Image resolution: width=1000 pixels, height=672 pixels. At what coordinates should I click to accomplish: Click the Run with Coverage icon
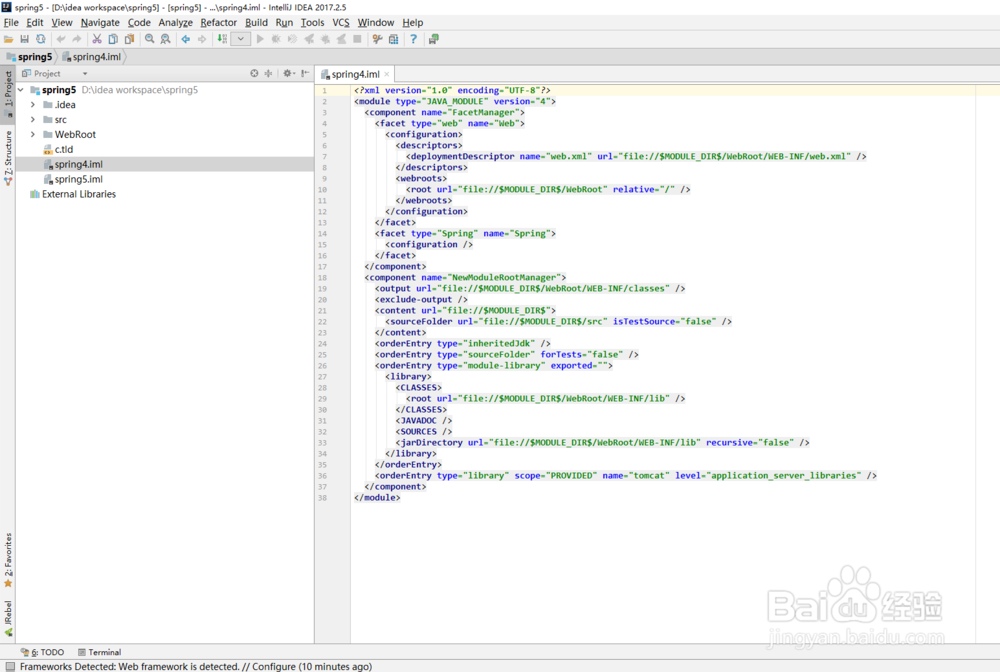point(292,40)
